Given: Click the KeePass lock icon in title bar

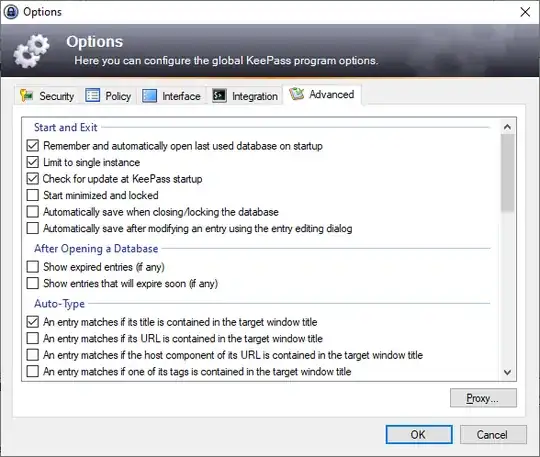Looking at the screenshot, I should coord(11,12).
